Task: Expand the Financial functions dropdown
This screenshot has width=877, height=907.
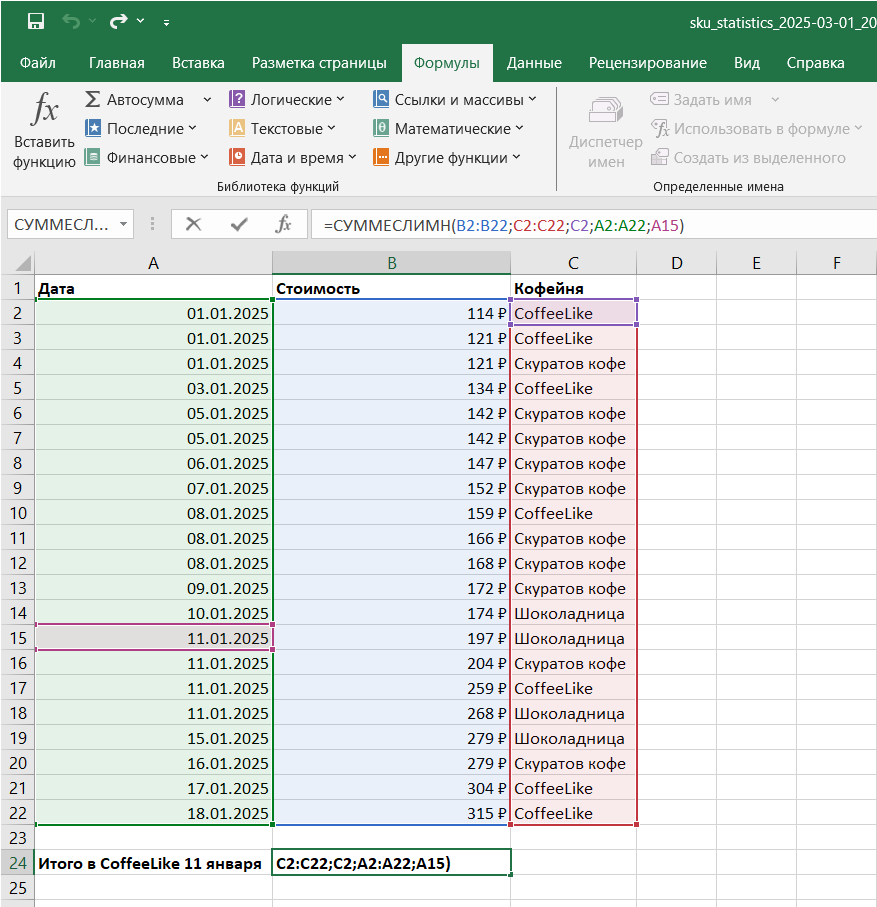Action: click(205, 157)
